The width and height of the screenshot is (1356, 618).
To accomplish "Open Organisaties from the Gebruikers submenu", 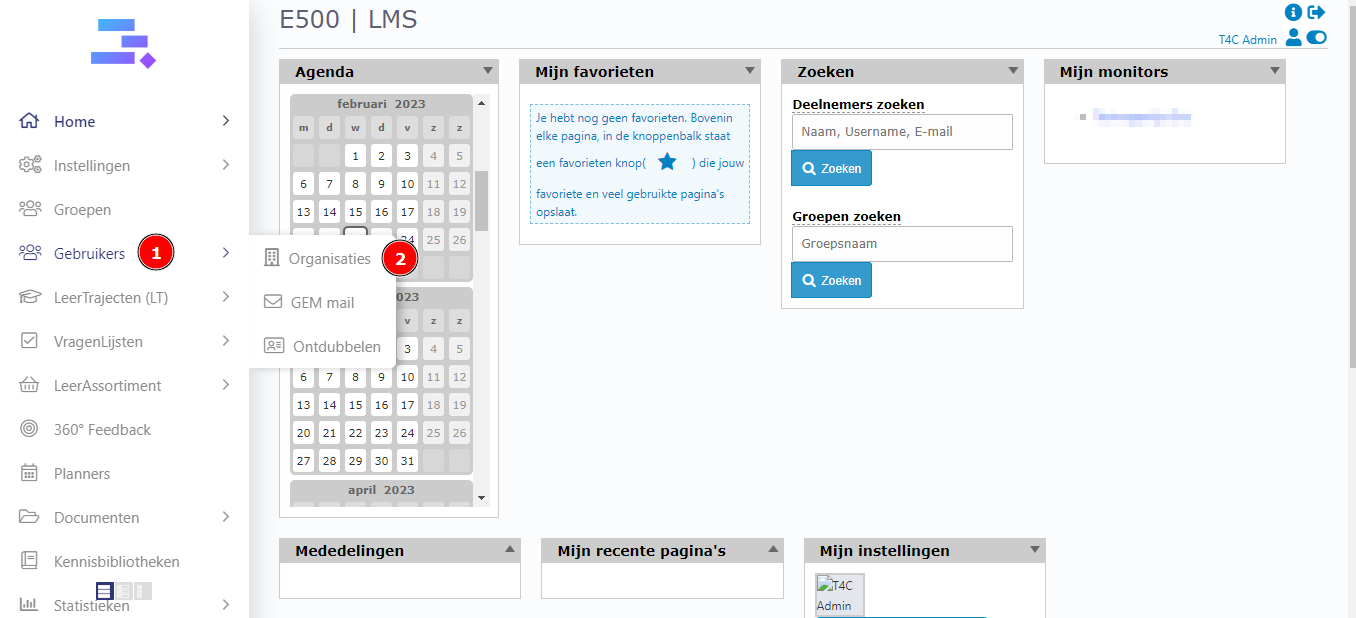I will point(329,259).
